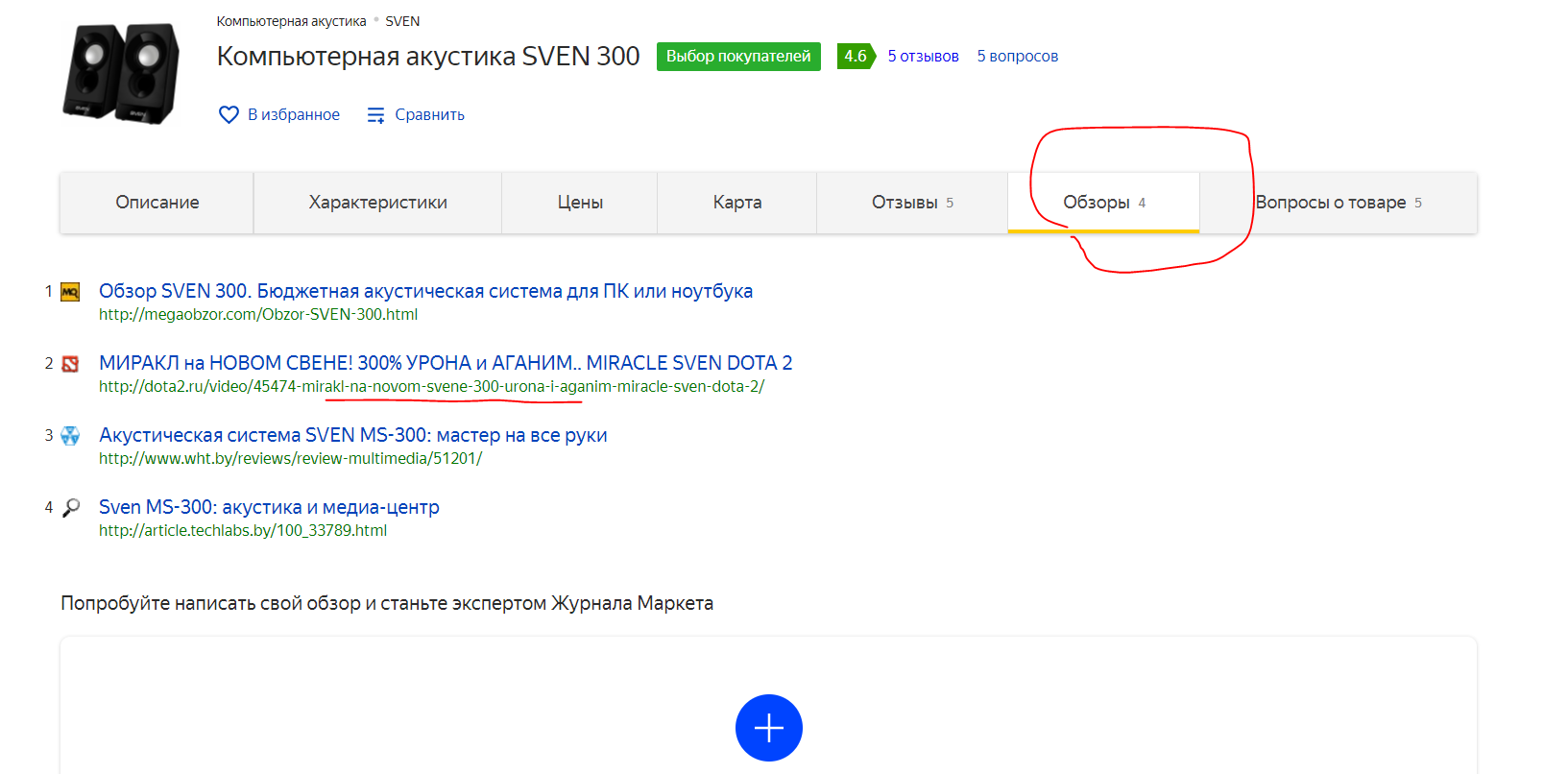Go to the Карта tab

click(736, 203)
